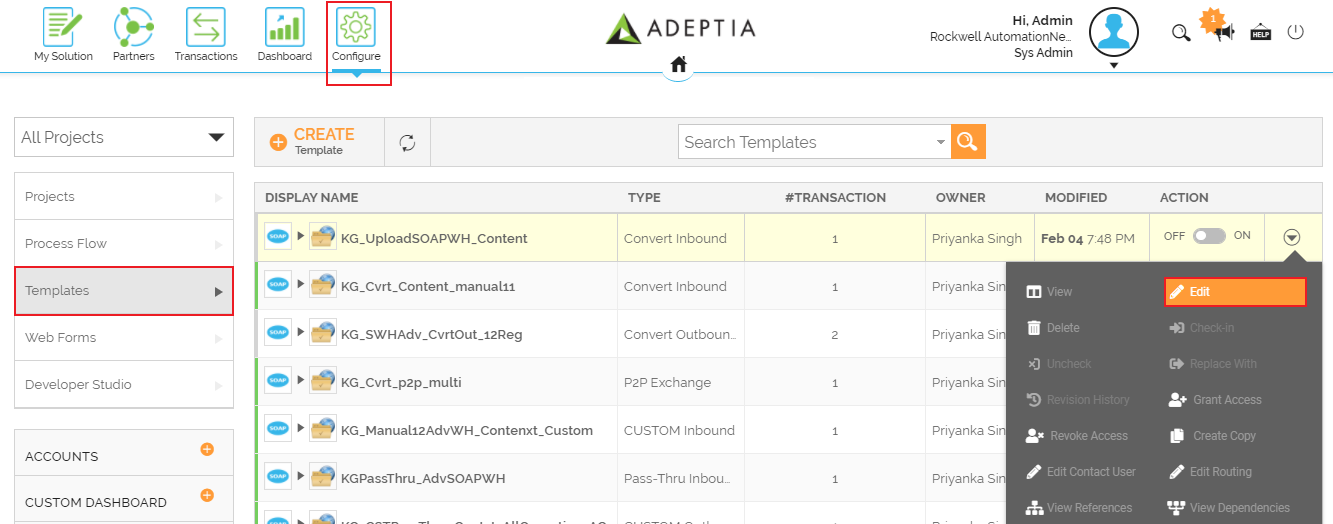The height and width of the screenshot is (524, 1333).
Task: Click the refresh templates icon
Action: pos(407,143)
